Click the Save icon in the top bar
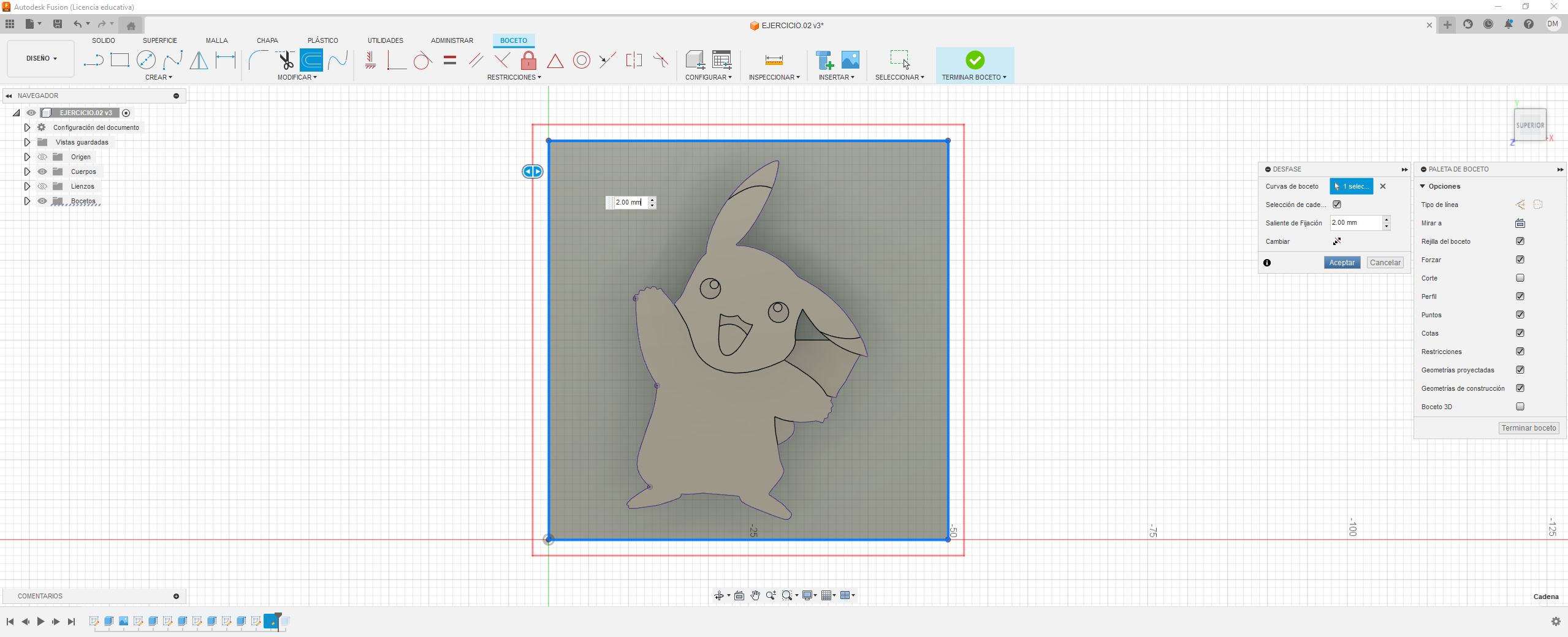The image size is (1568, 637). [58, 24]
